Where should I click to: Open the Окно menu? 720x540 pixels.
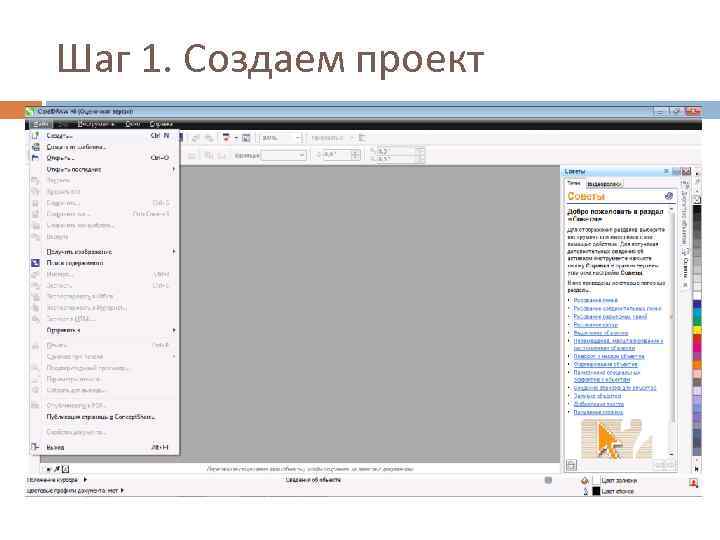pyautogui.click(x=133, y=124)
